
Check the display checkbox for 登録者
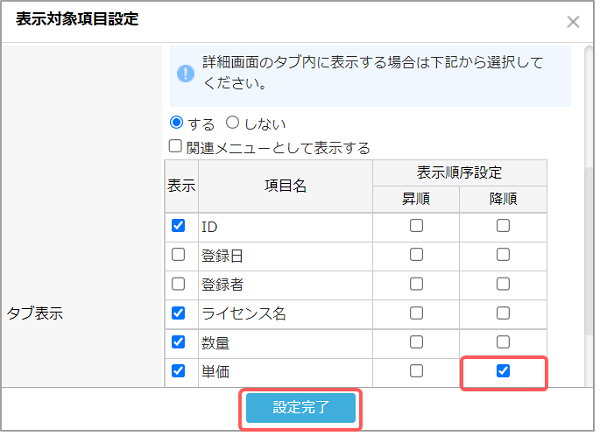(x=178, y=284)
